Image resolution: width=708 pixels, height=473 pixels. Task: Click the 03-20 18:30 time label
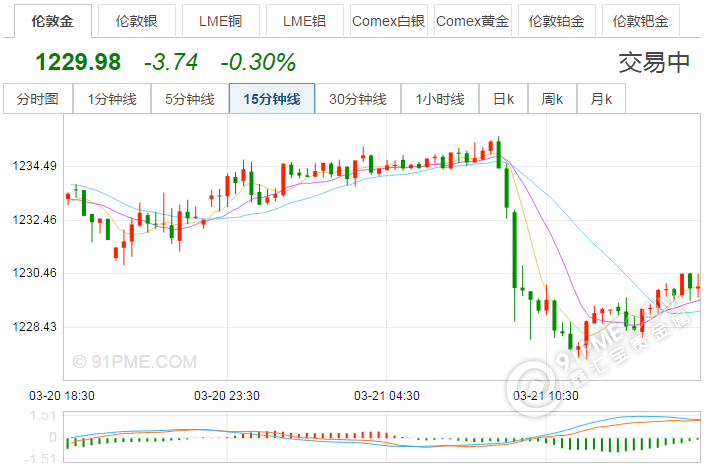[62, 396]
